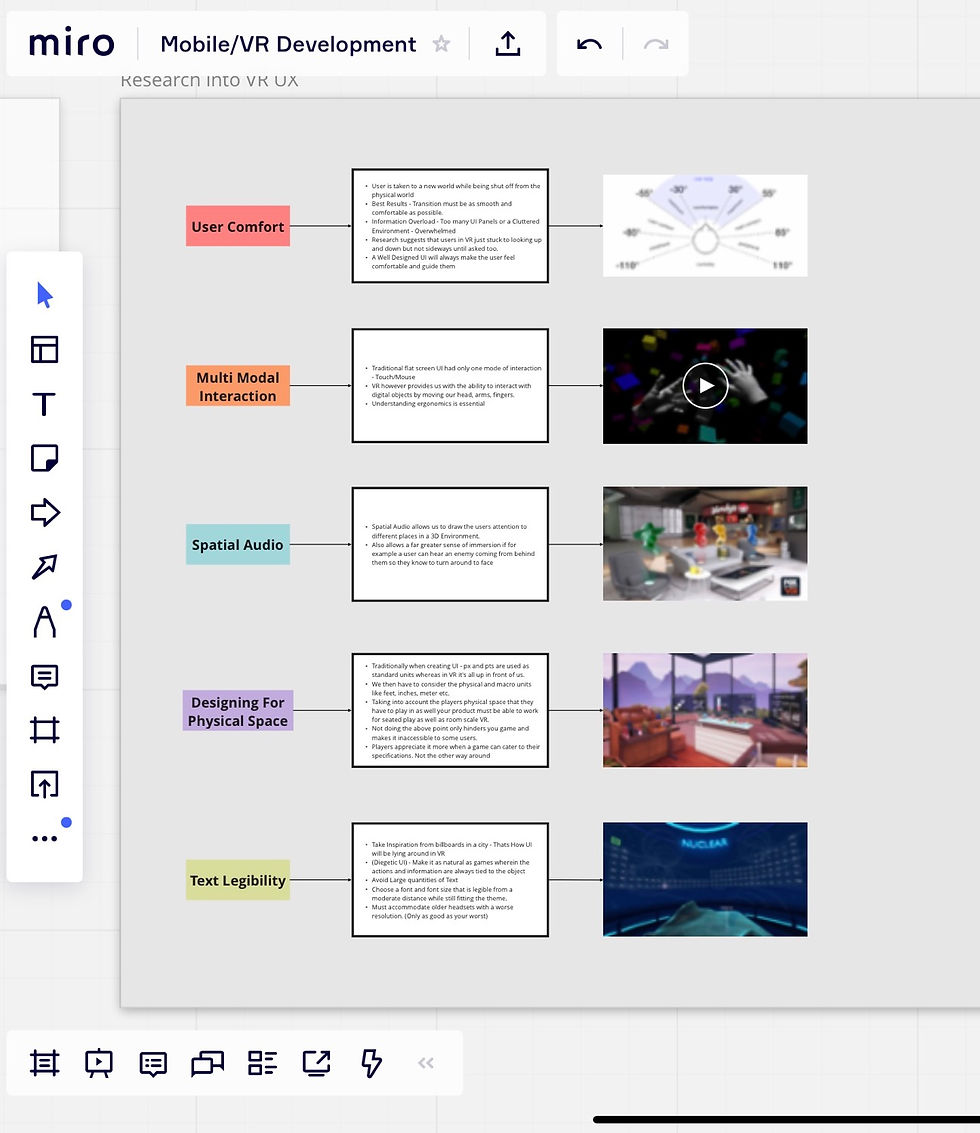Open the templates tool

pos(45,350)
